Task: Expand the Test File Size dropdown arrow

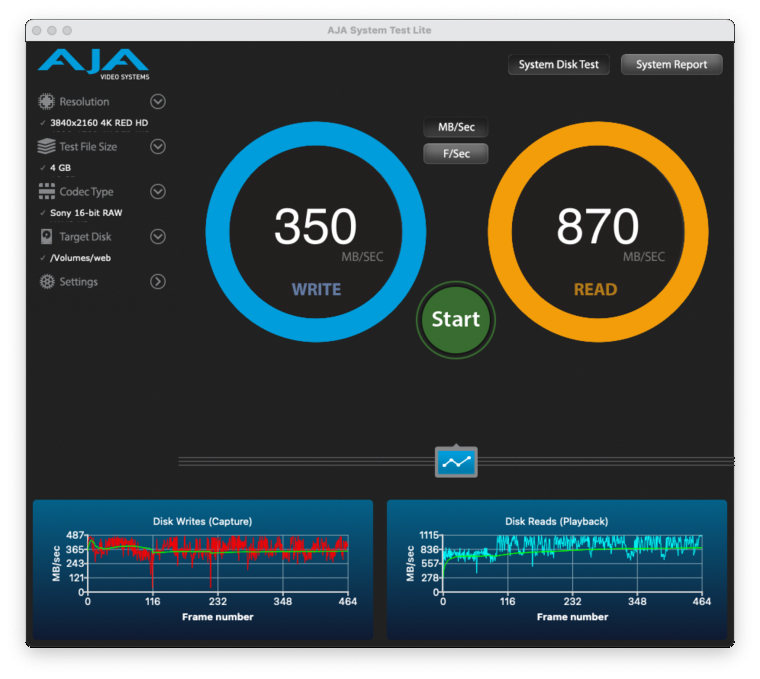Action: [158, 146]
